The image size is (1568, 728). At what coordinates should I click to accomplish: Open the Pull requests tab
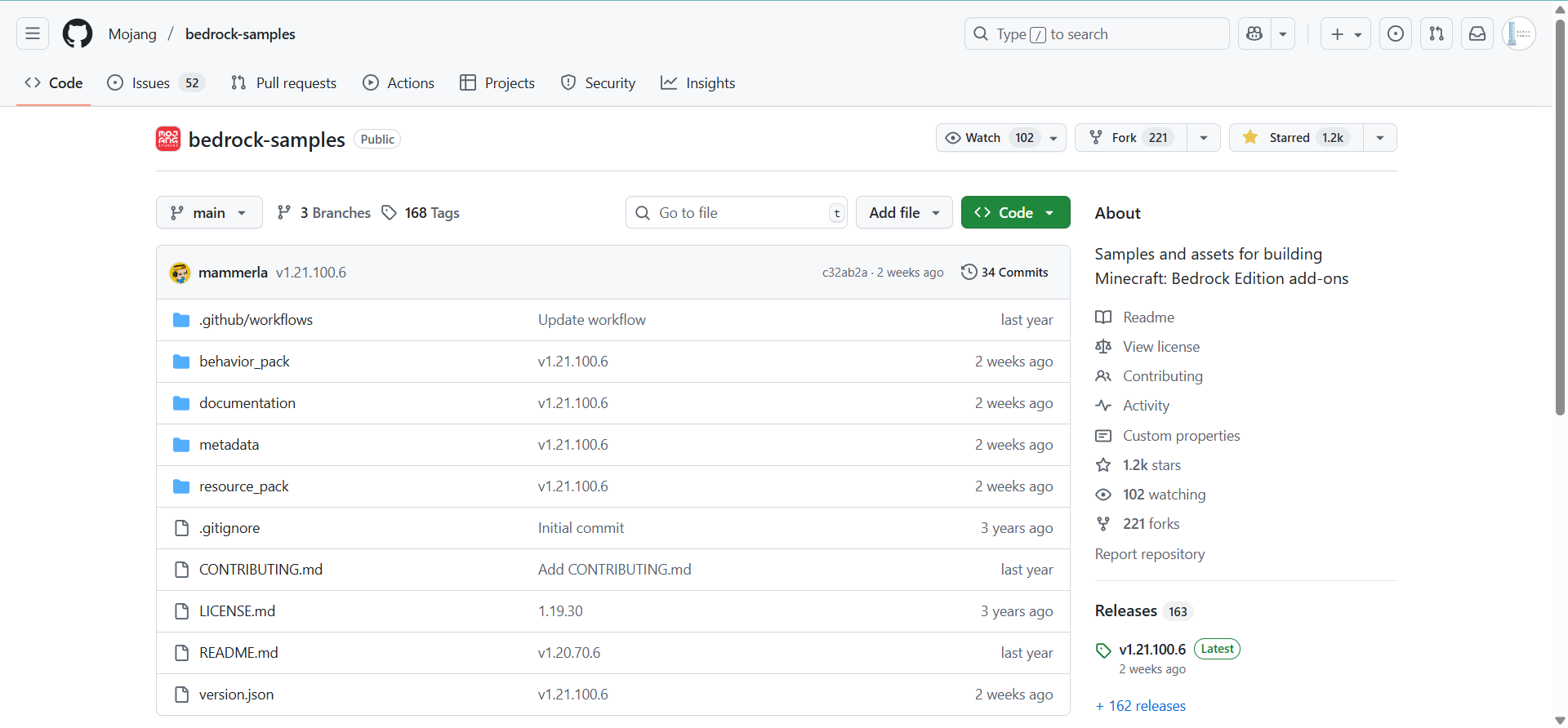click(284, 83)
